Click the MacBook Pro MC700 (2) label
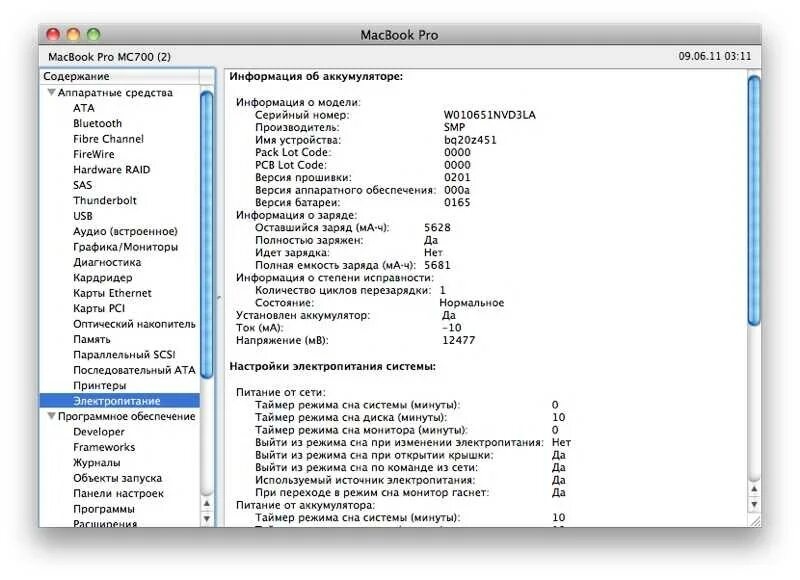The image size is (800, 580). click(x=109, y=57)
